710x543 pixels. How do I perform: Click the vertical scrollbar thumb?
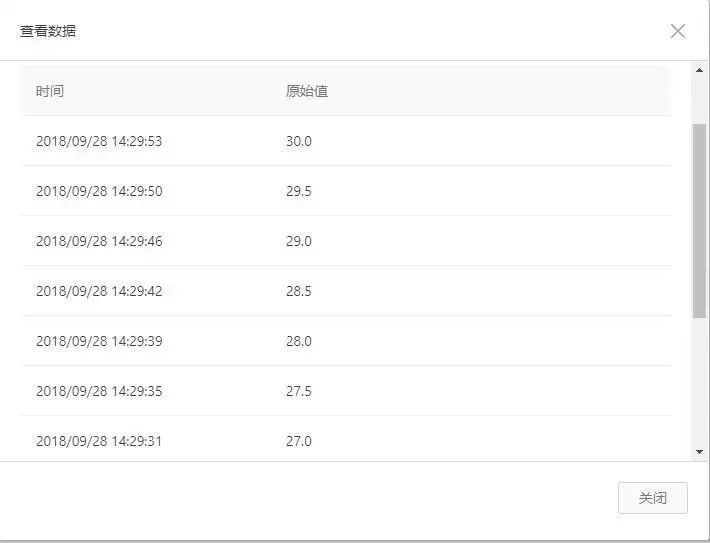[699, 221]
